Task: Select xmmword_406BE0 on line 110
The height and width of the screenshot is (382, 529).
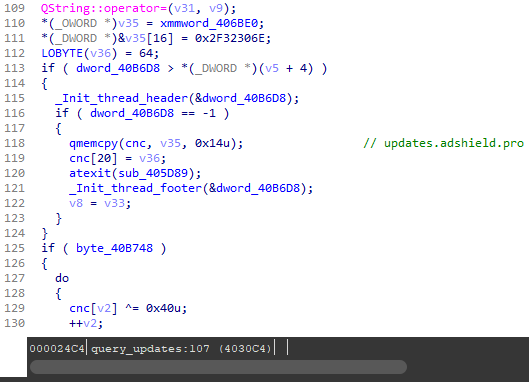Action: click(x=209, y=23)
